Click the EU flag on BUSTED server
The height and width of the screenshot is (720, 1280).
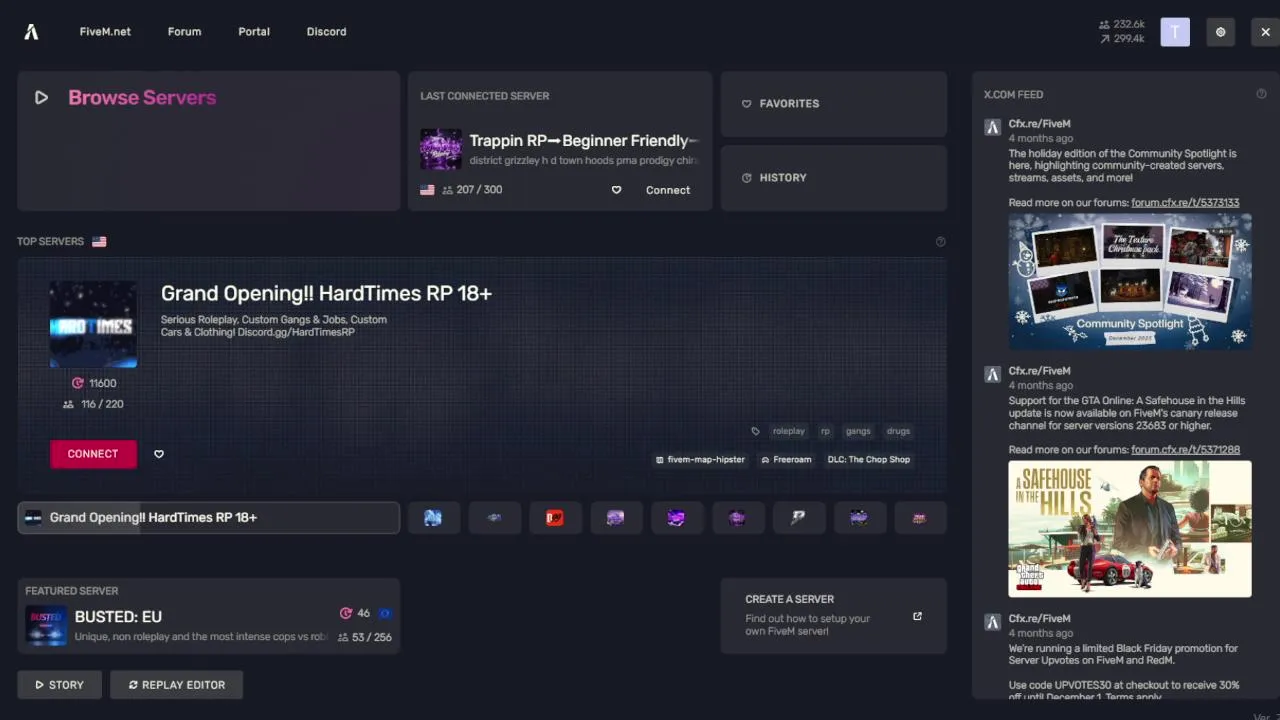[384, 613]
